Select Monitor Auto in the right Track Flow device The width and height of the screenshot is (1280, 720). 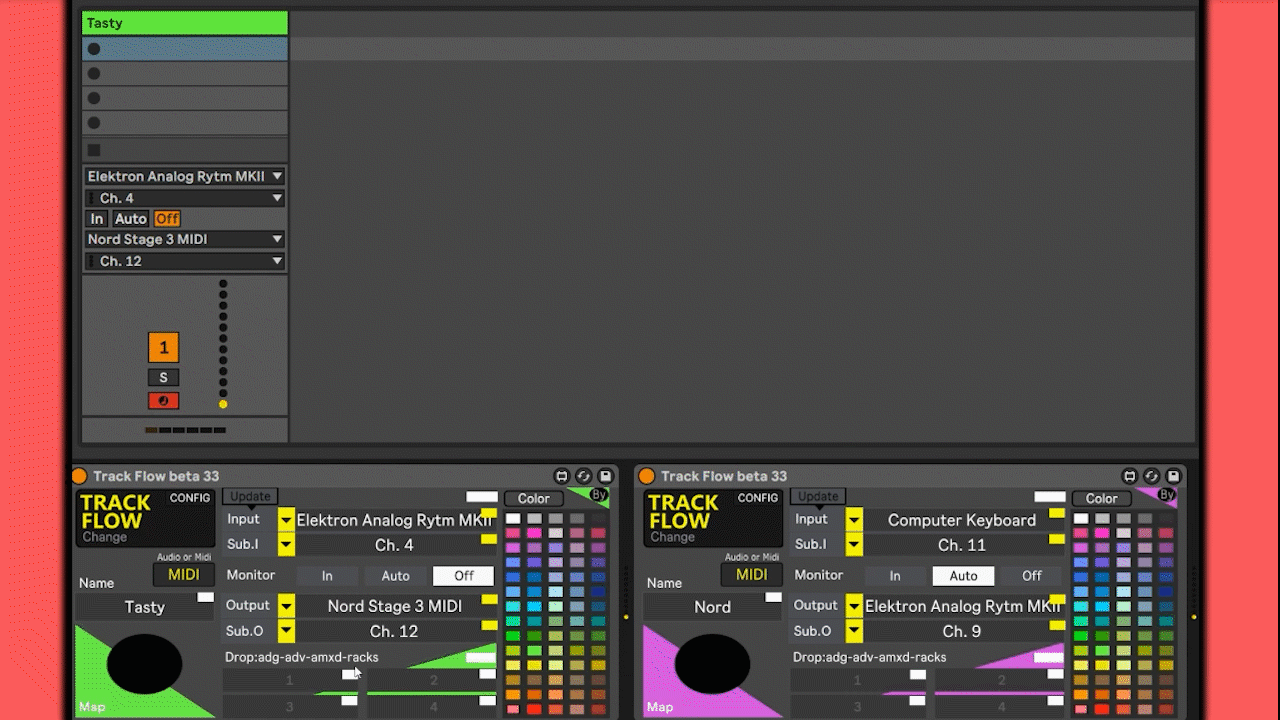(x=963, y=576)
